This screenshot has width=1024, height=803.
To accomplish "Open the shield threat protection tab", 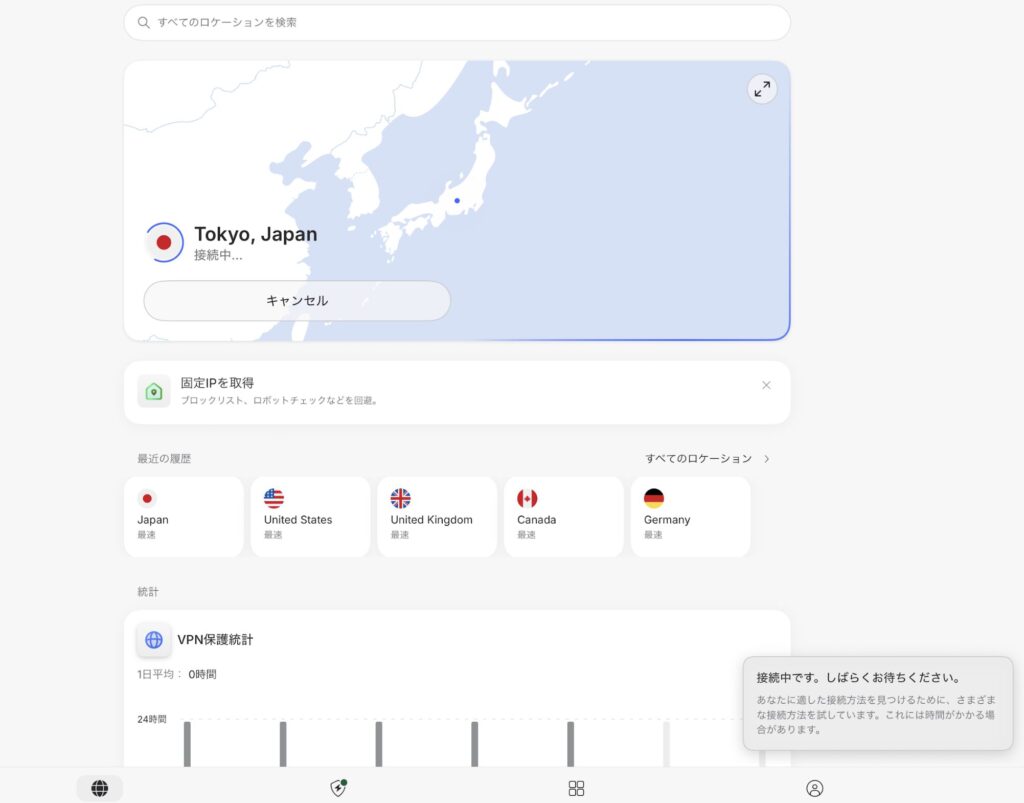I will click(x=338, y=788).
